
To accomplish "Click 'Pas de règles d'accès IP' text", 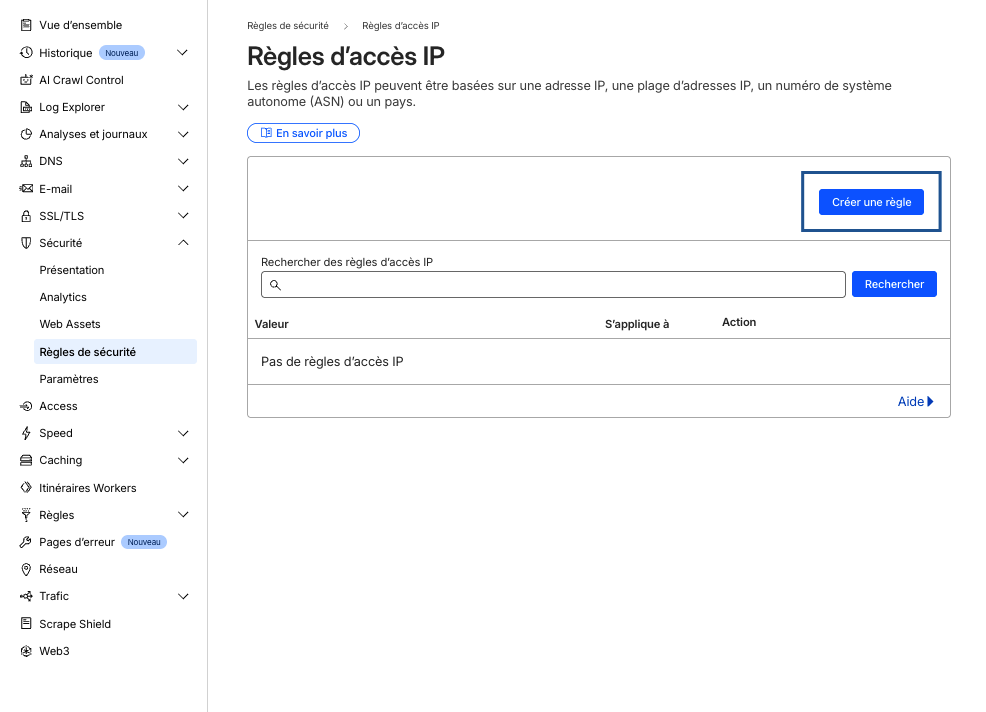I will click(332, 362).
